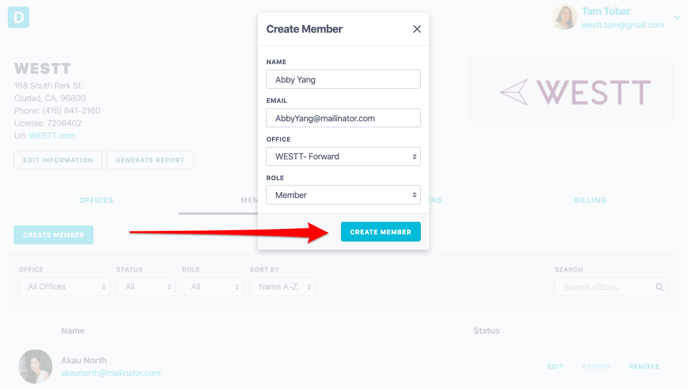Switch to the Billing tab
This screenshot has height=389, width=688.
[590, 200]
